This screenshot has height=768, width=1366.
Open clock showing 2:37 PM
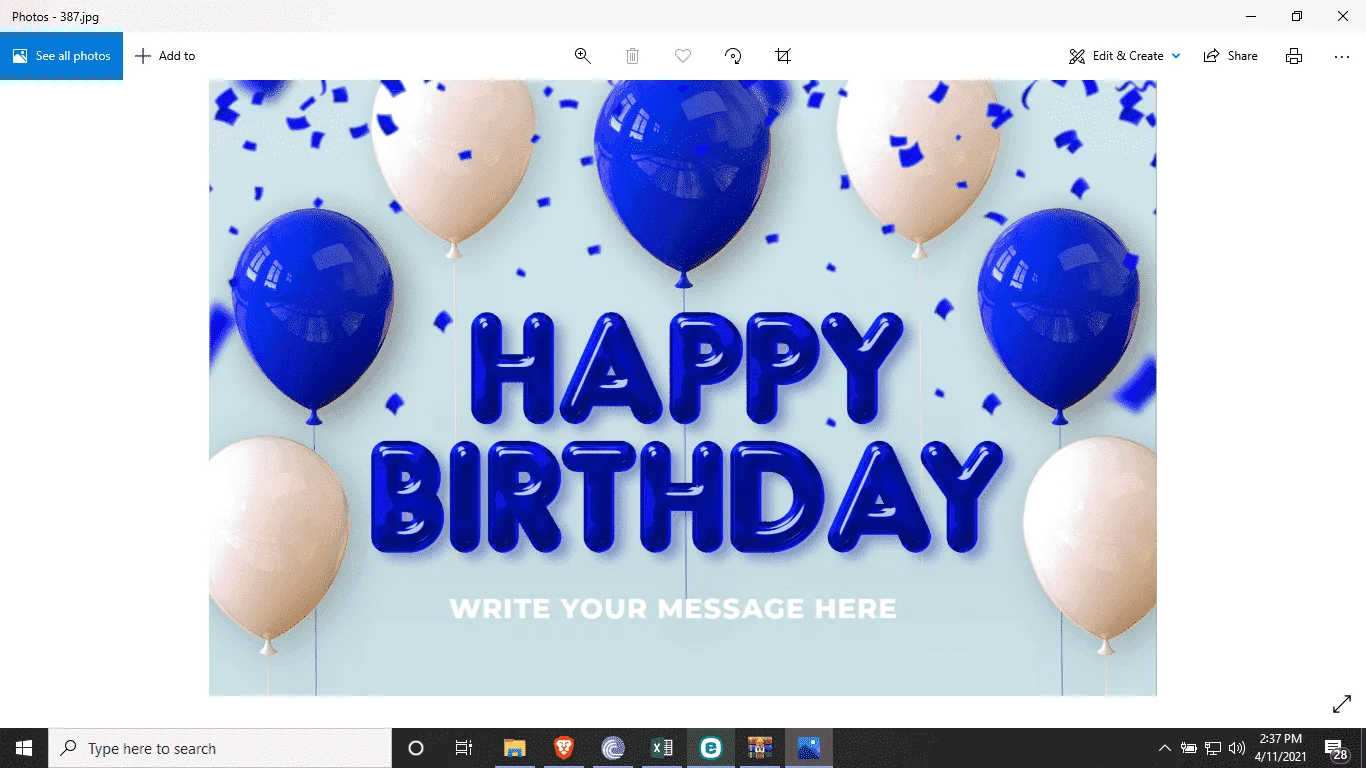coord(1281,748)
